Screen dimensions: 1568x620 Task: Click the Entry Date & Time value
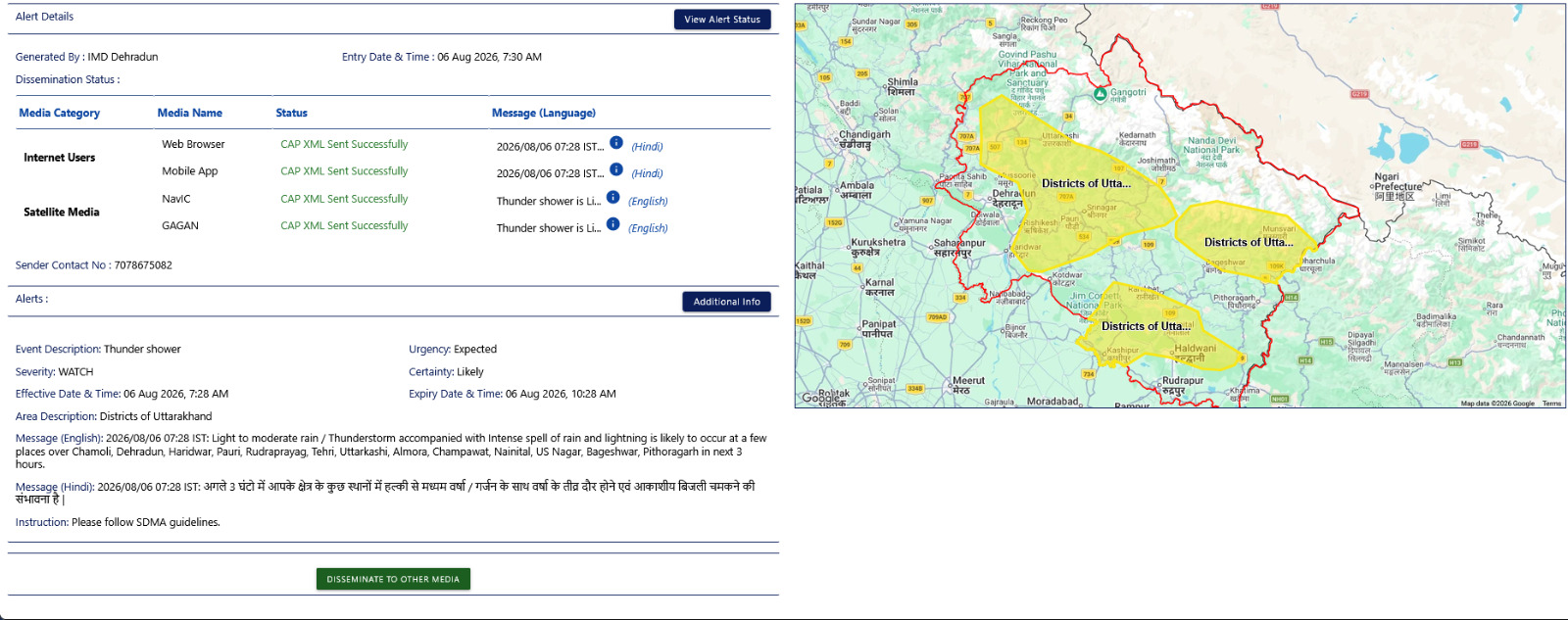point(489,57)
